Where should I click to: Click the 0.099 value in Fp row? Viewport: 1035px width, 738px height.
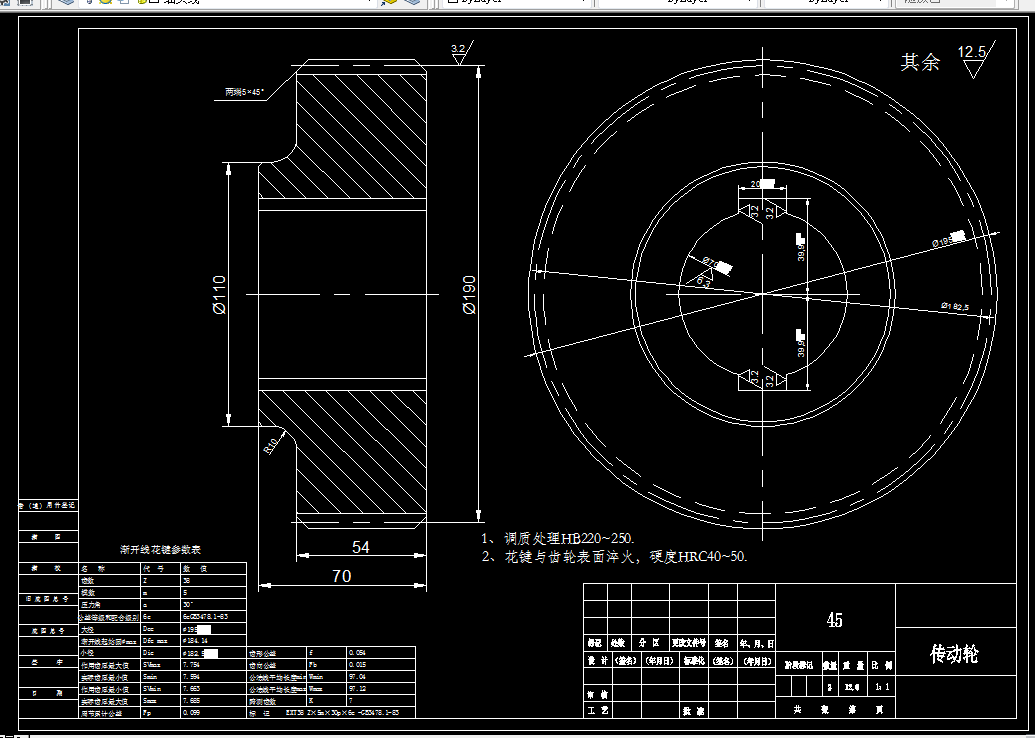[191, 713]
